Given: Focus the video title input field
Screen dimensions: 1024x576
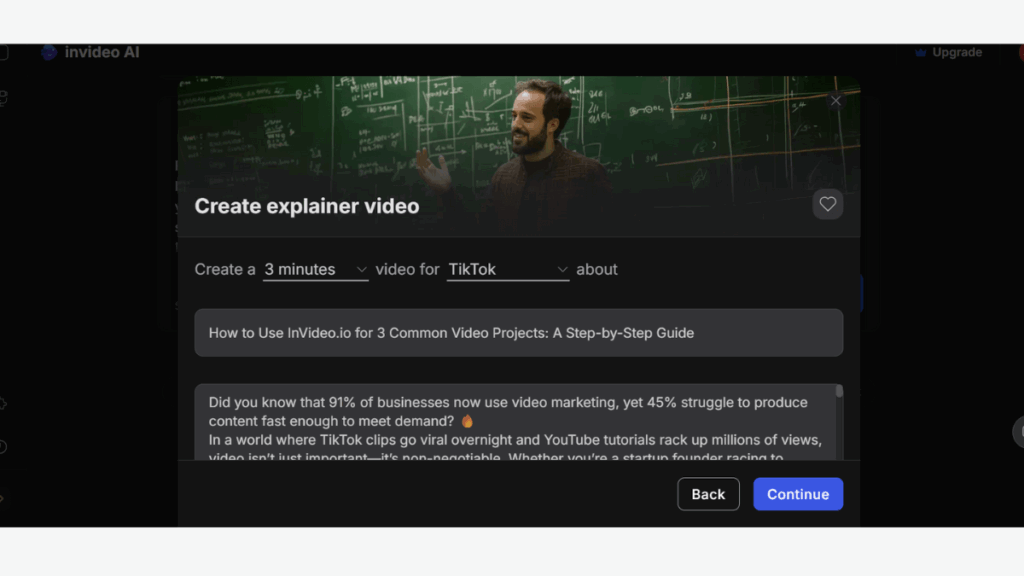Looking at the screenshot, I should (x=519, y=333).
